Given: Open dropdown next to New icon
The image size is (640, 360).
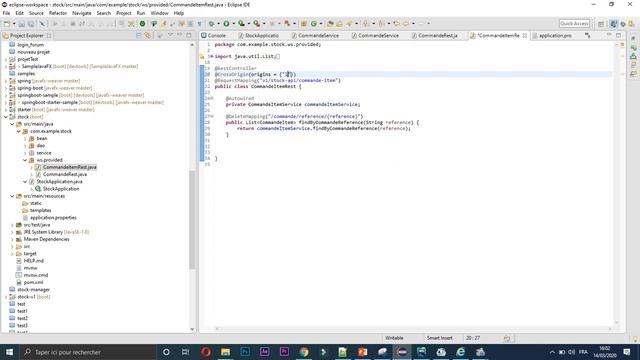Looking at the screenshot, I should tap(13, 24).
